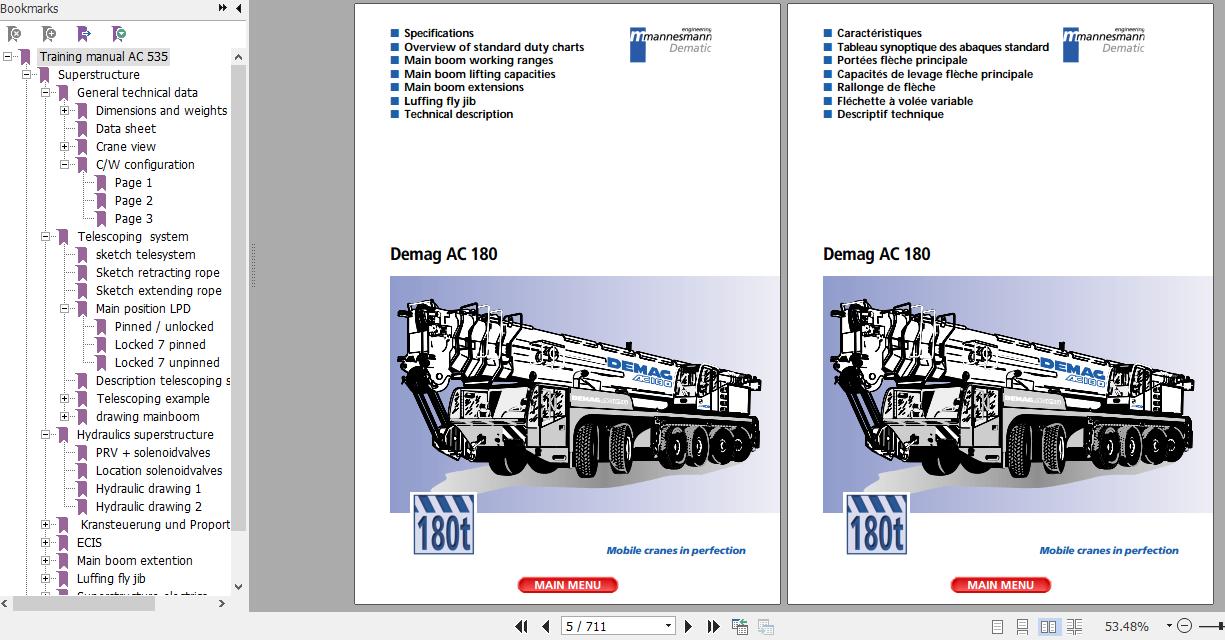Open the bookmark expand options menu
This screenshot has height=640, width=1225.
click(x=118, y=33)
